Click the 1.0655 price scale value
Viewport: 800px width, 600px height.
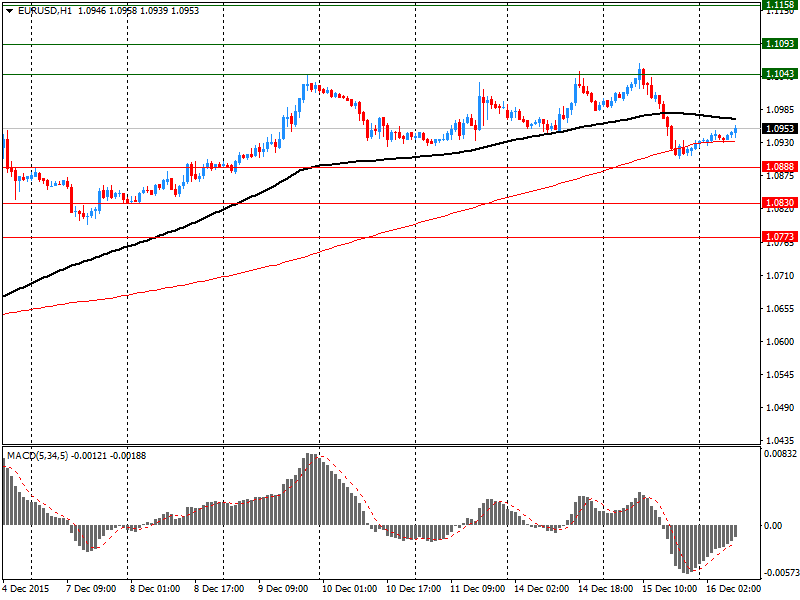pos(780,309)
